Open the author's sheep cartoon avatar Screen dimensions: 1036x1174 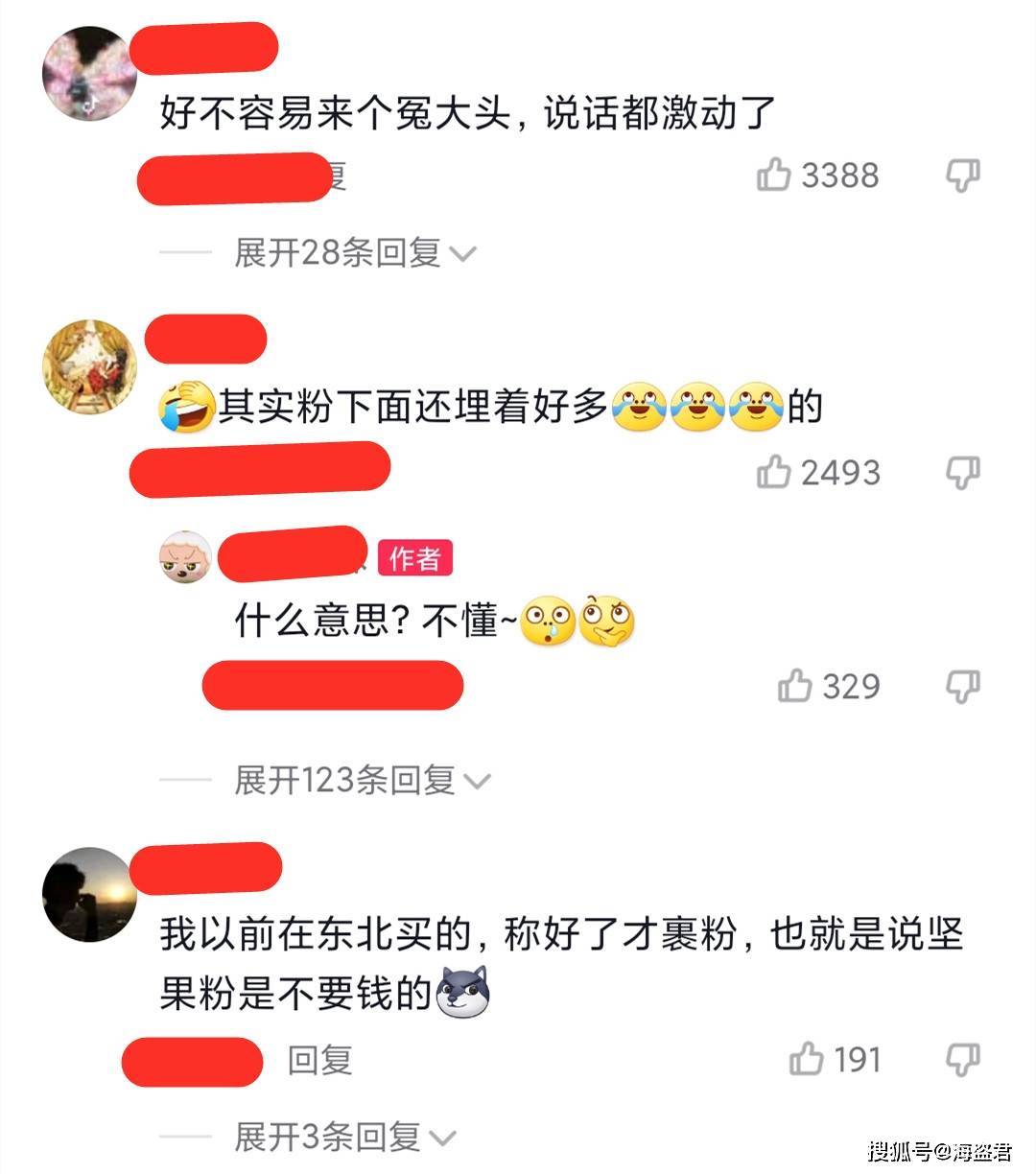pos(185,555)
